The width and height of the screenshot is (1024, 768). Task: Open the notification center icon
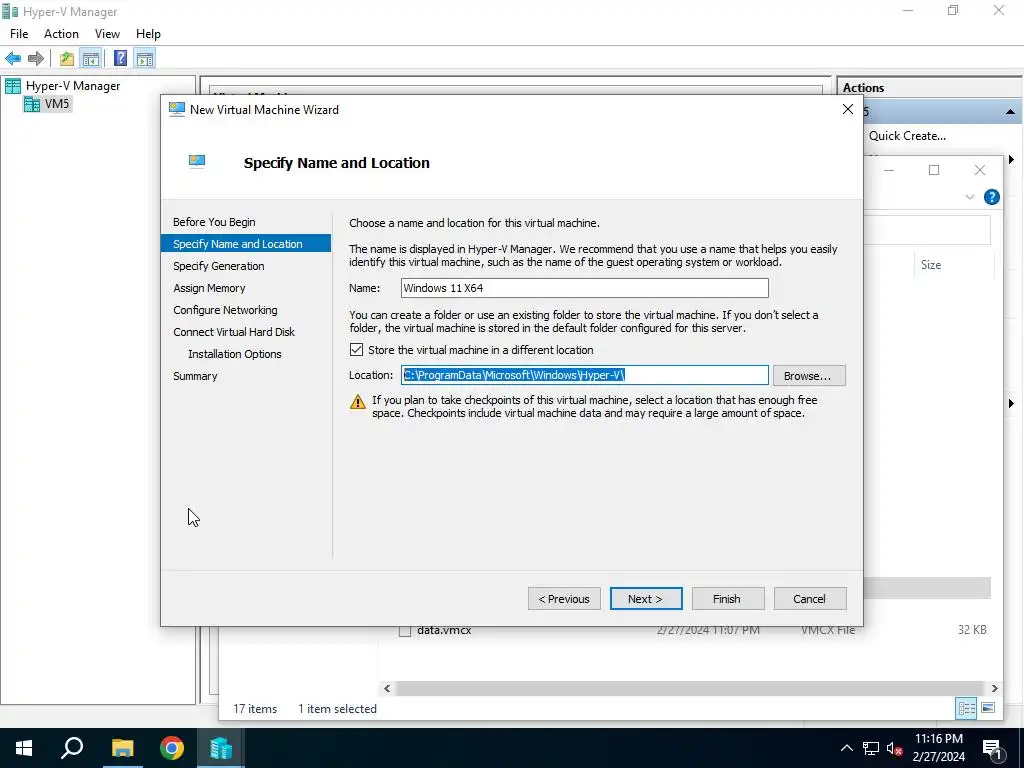coord(992,748)
